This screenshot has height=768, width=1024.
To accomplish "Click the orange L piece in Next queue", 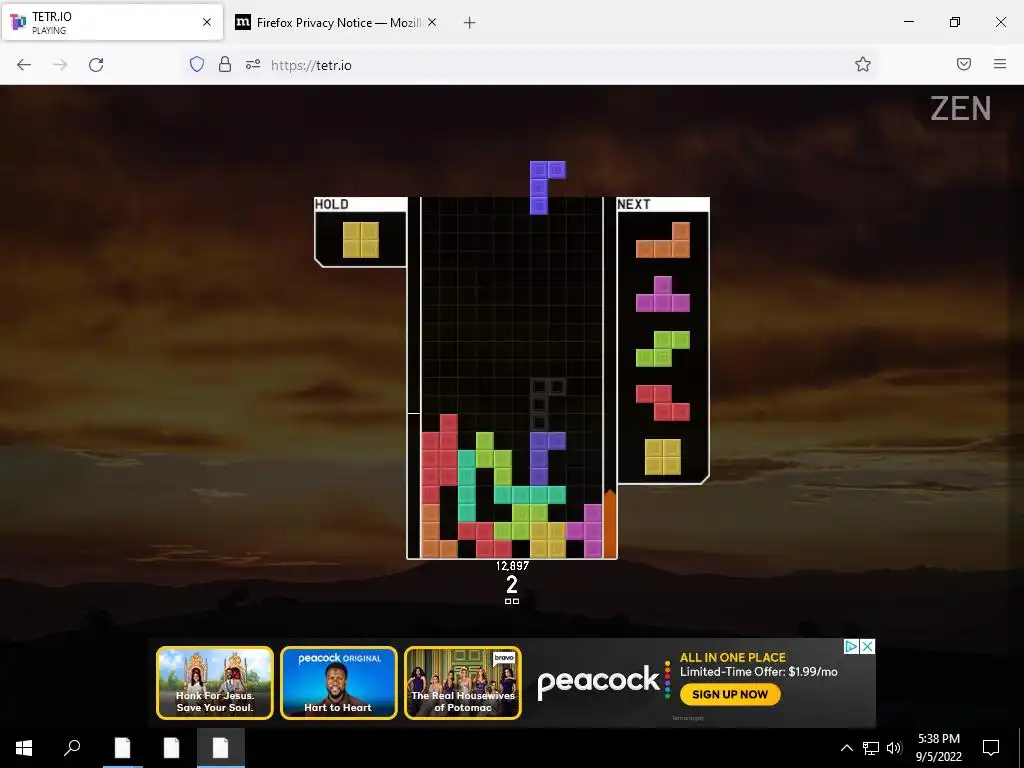I will (x=663, y=240).
